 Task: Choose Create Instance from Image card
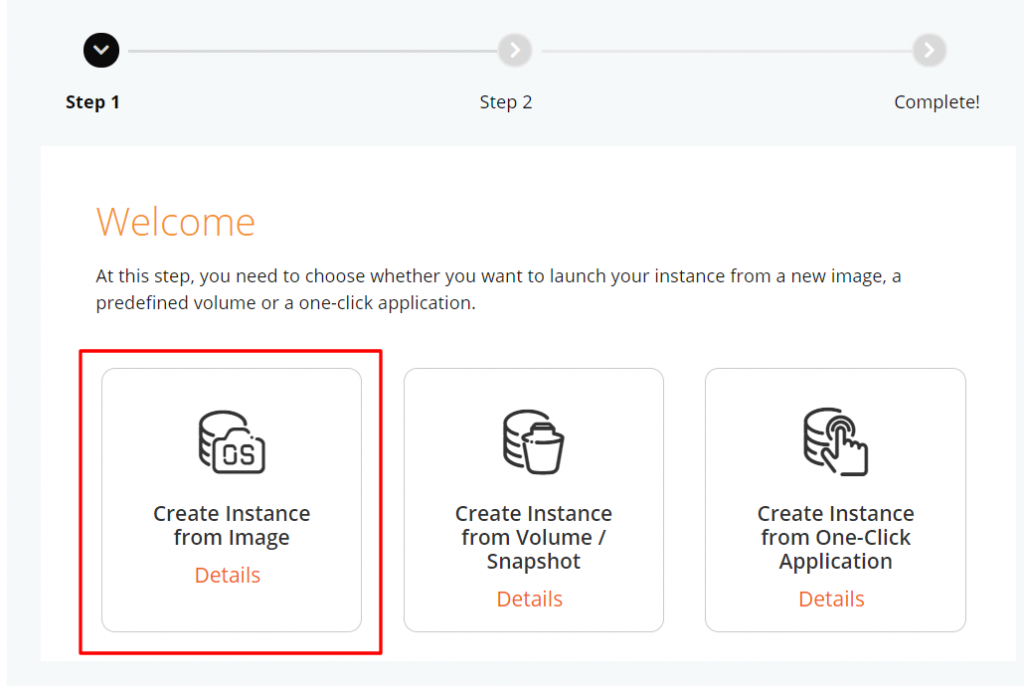tap(232, 500)
